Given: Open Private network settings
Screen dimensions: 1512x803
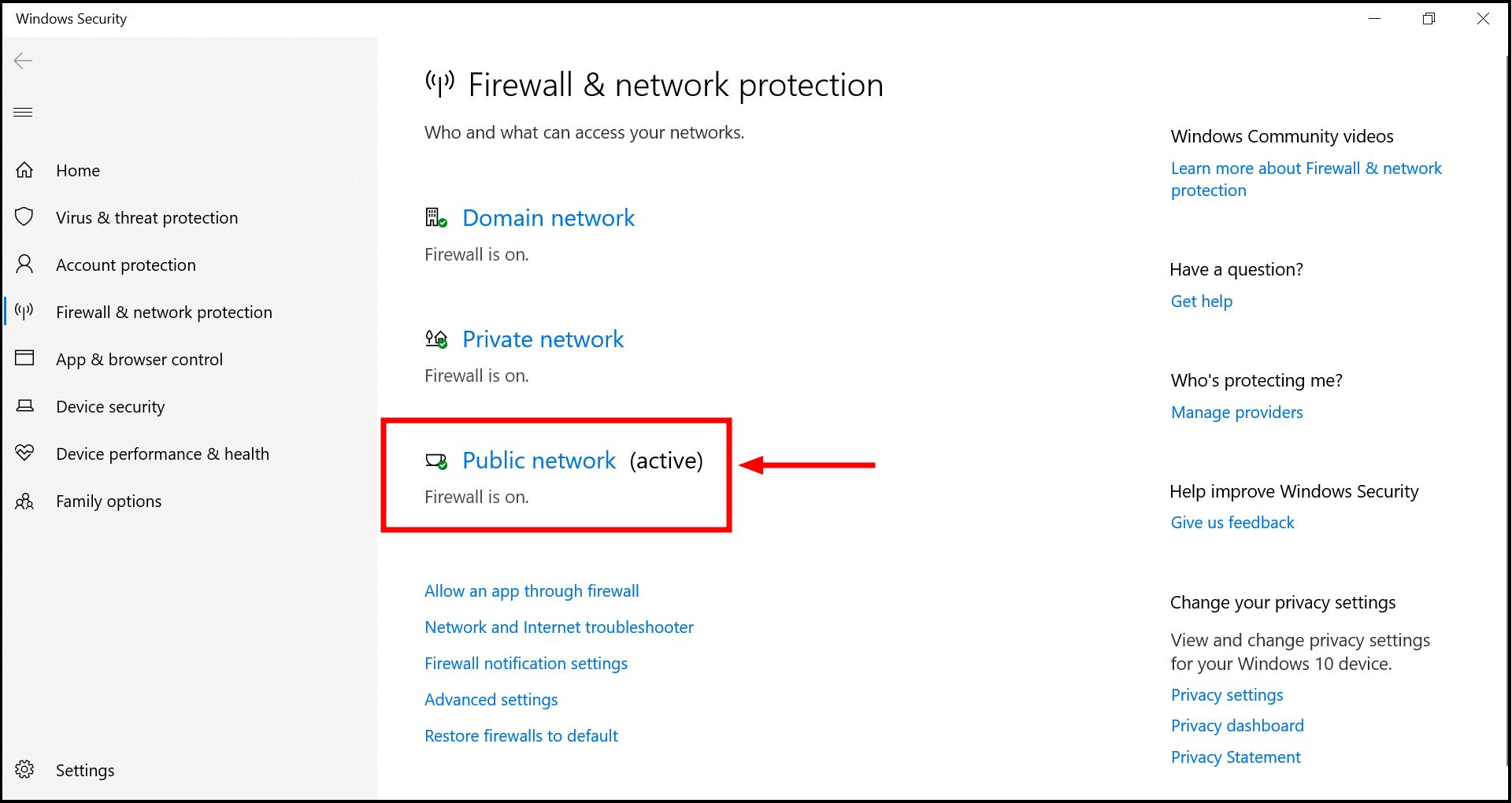Looking at the screenshot, I should [x=543, y=339].
